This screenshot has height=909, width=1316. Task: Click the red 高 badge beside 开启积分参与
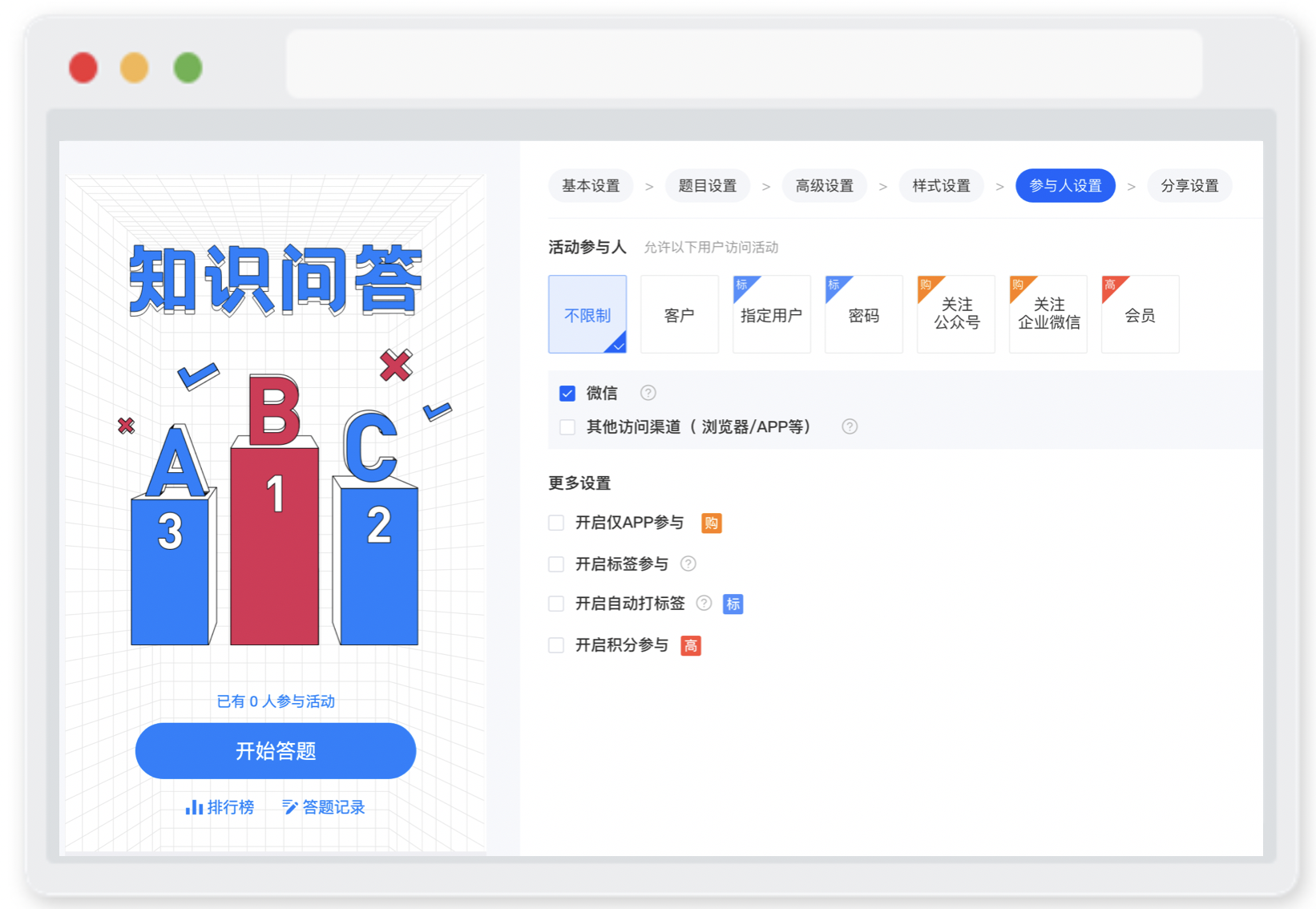(690, 645)
